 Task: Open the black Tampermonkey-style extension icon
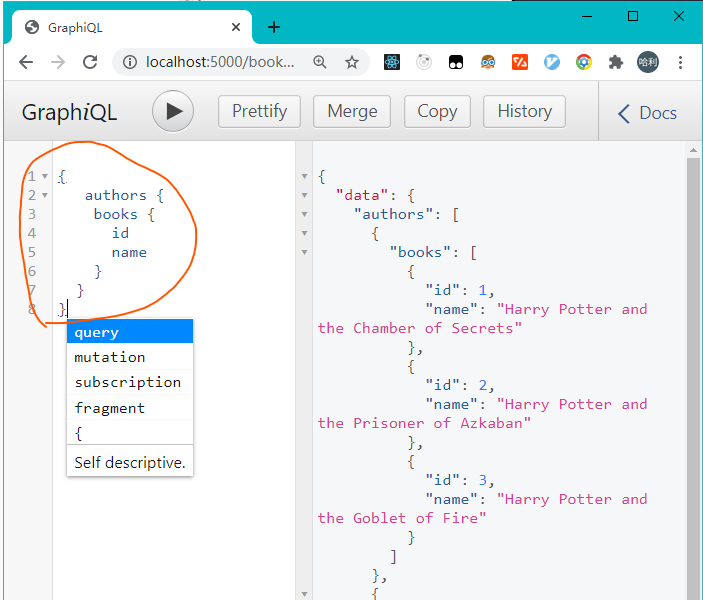(x=456, y=62)
